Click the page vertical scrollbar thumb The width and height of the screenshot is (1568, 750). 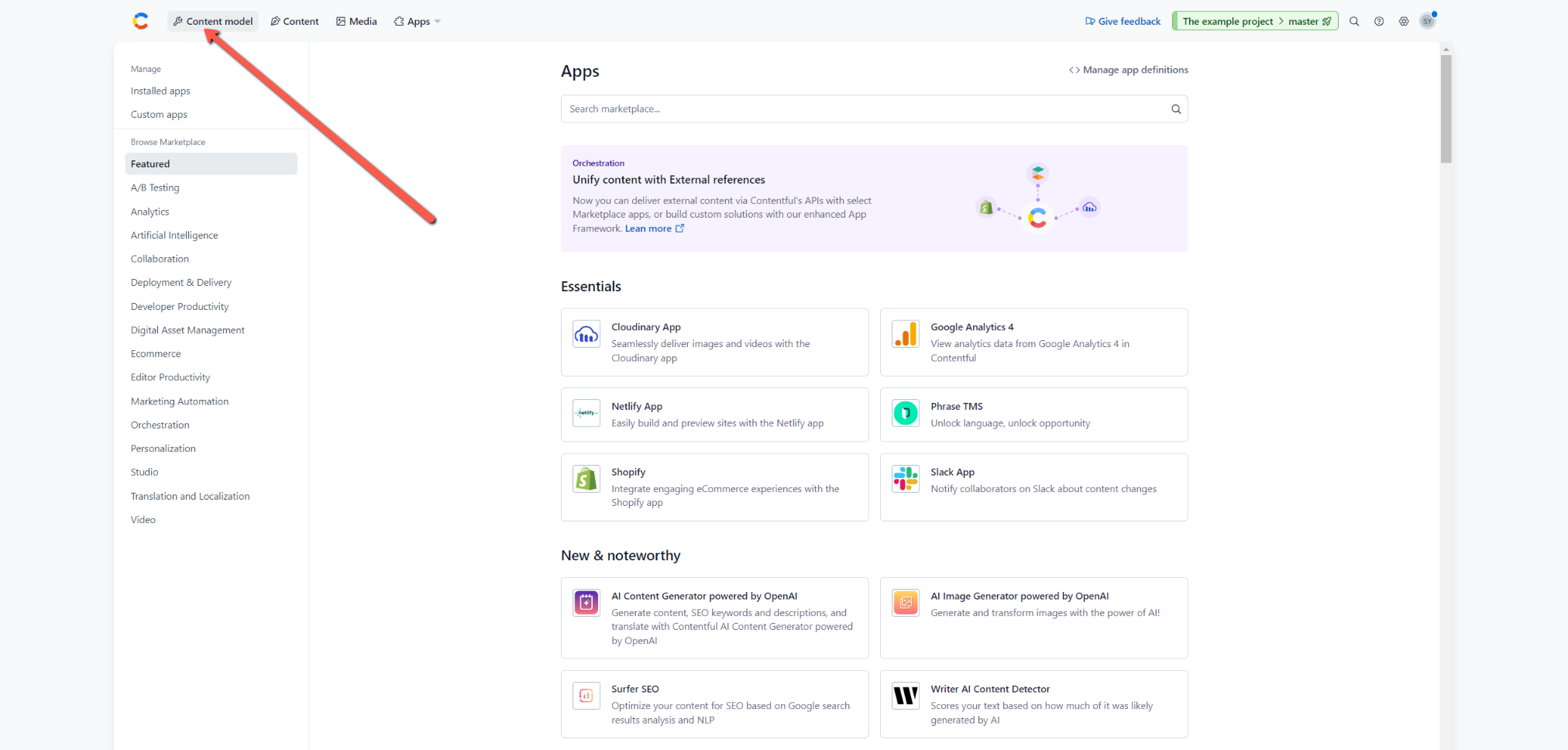tap(1446, 108)
